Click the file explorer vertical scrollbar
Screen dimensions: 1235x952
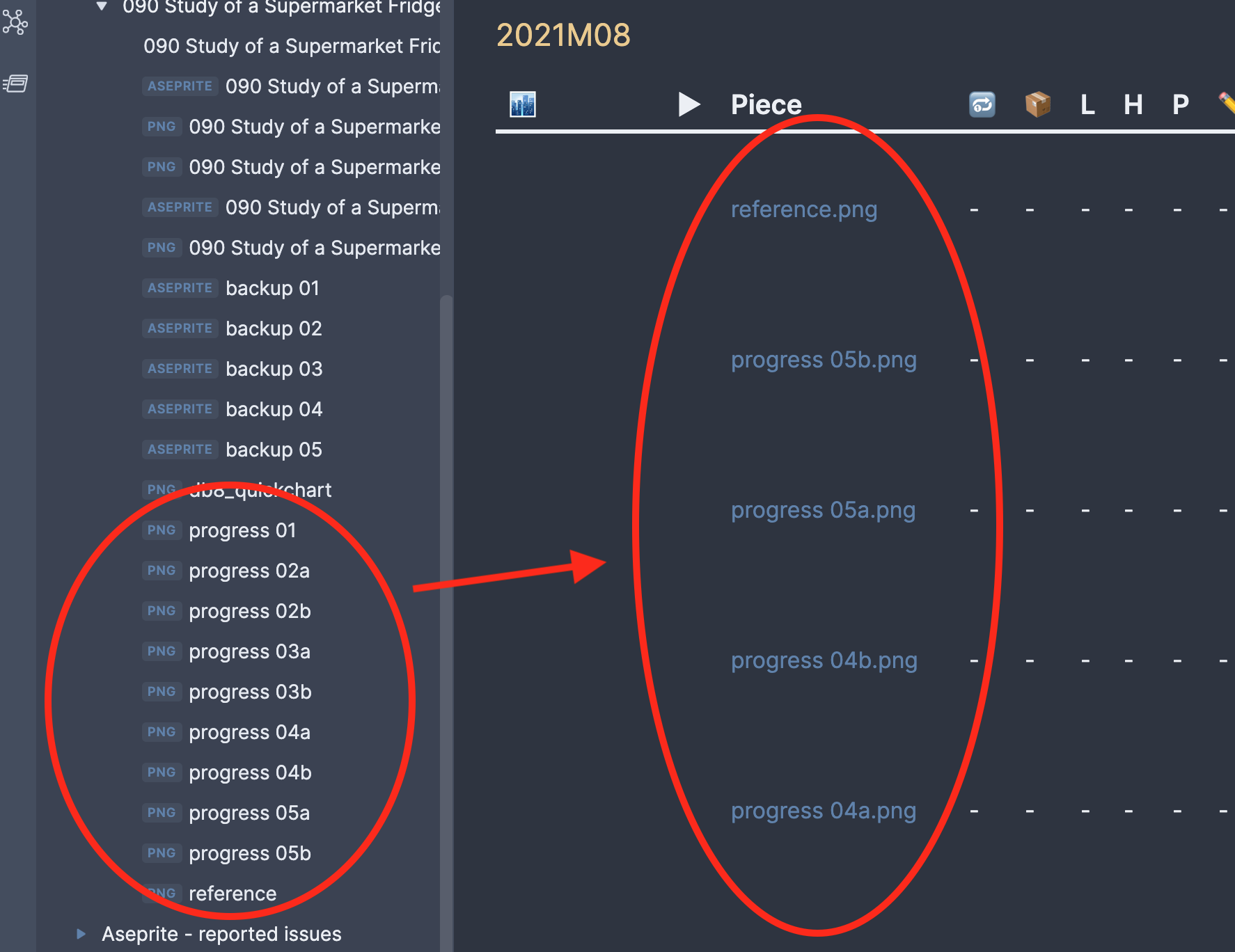446,623
